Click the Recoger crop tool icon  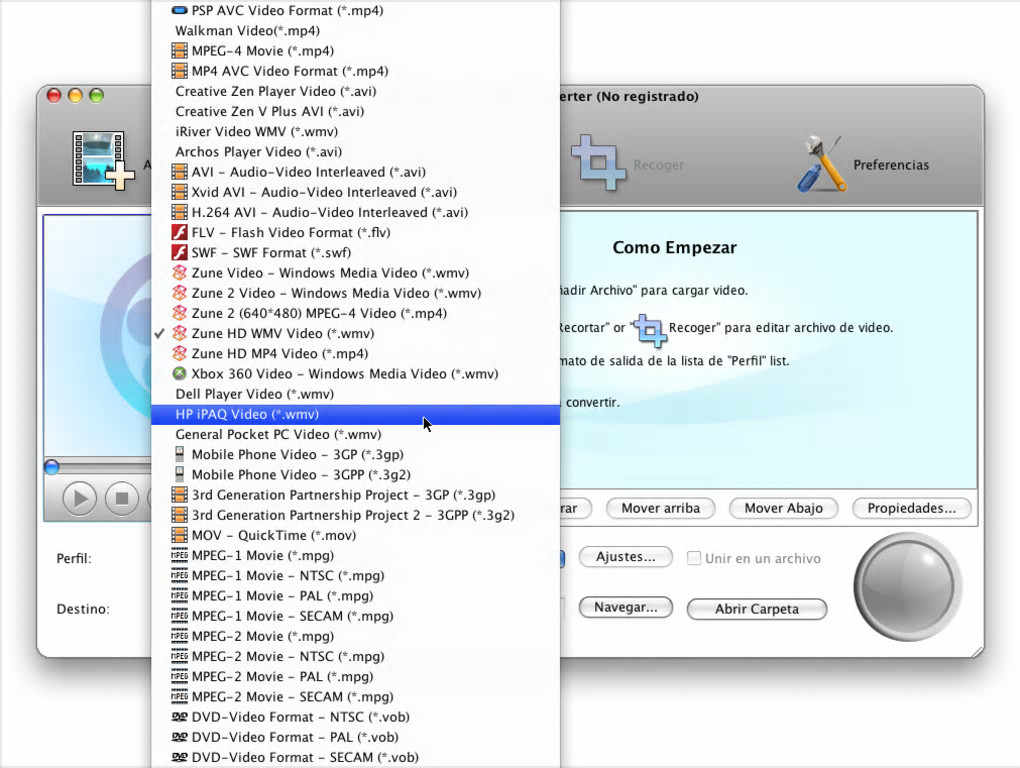click(x=600, y=162)
